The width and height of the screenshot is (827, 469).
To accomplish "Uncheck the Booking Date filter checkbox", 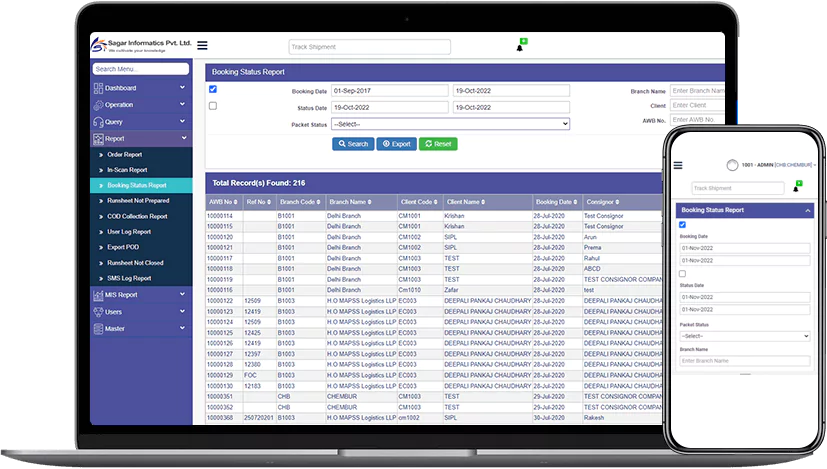I will (x=213, y=89).
